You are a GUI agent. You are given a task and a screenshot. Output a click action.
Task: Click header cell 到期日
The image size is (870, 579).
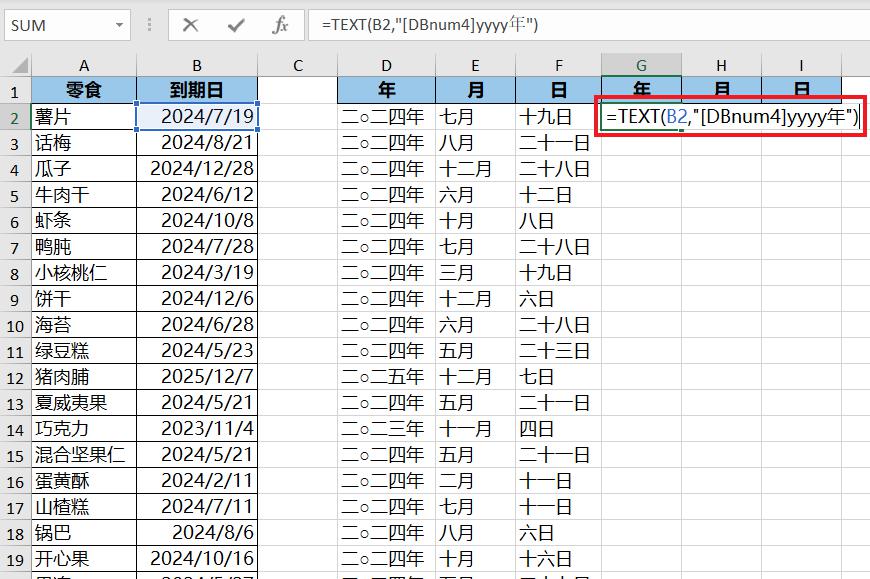197,90
